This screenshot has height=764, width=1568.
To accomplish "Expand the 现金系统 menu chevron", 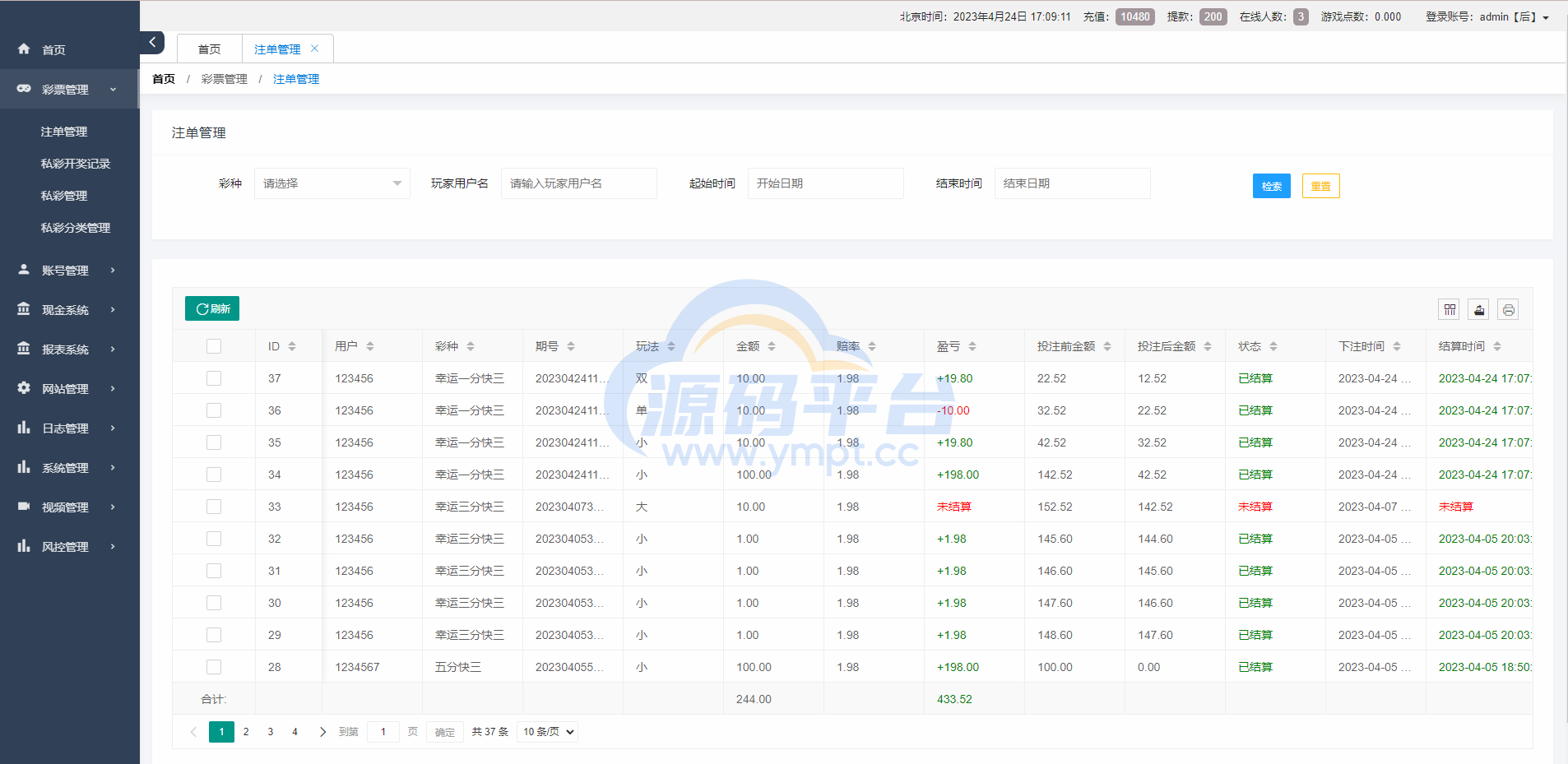I will (x=113, y=309).
